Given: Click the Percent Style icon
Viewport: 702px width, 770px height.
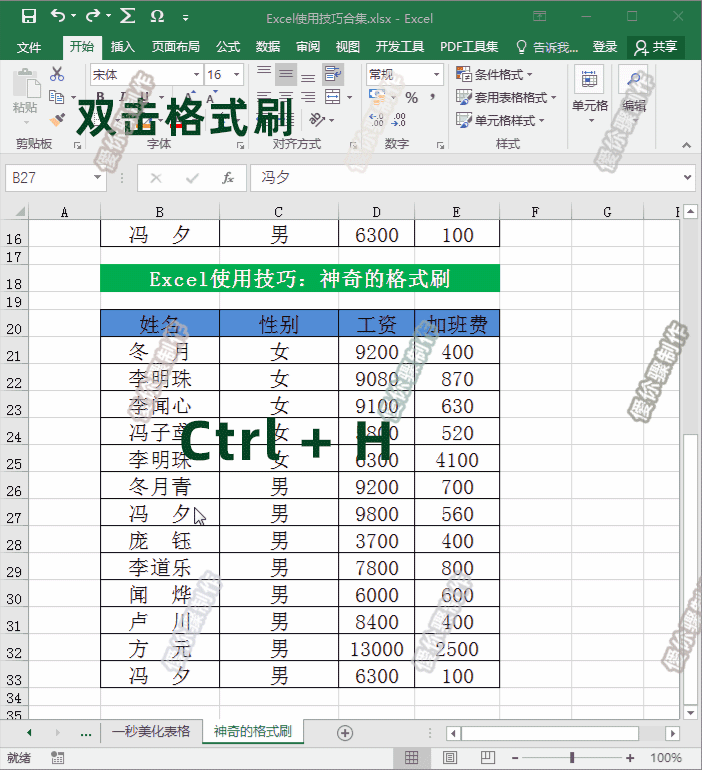Looking at the screenshot, I should 411,97.
